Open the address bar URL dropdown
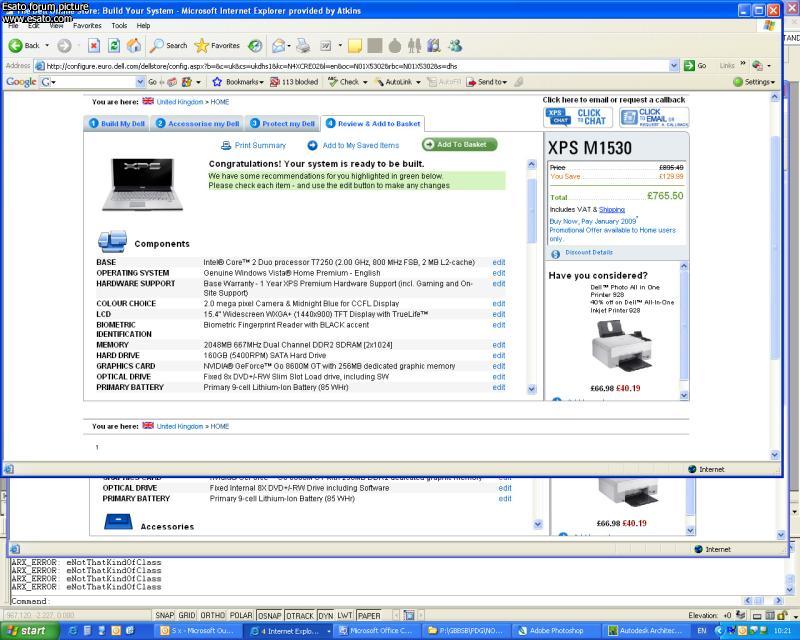 click(674, 65)
